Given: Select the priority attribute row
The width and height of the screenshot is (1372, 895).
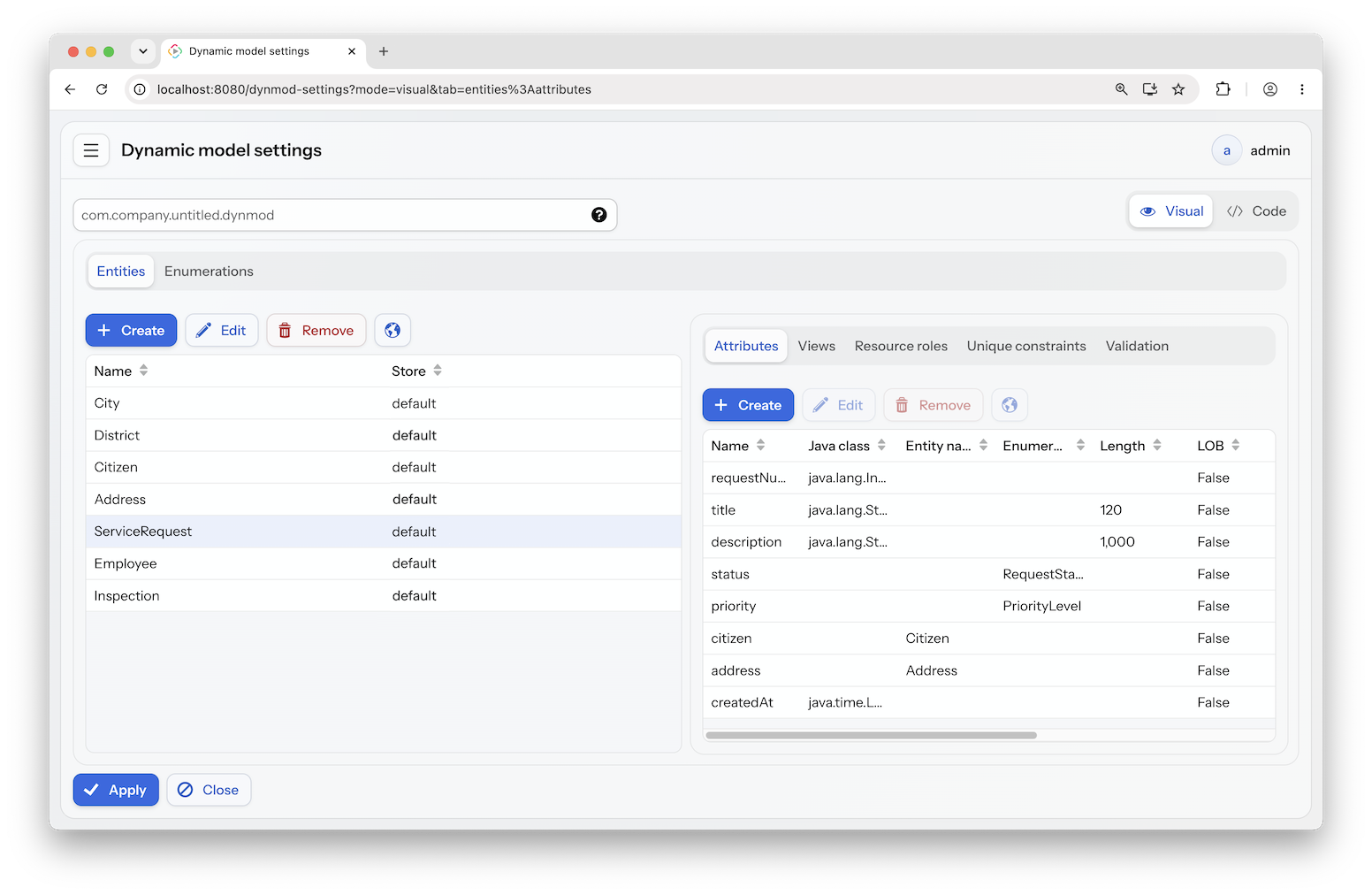Looking at the screenshot, I should [989, 606].
